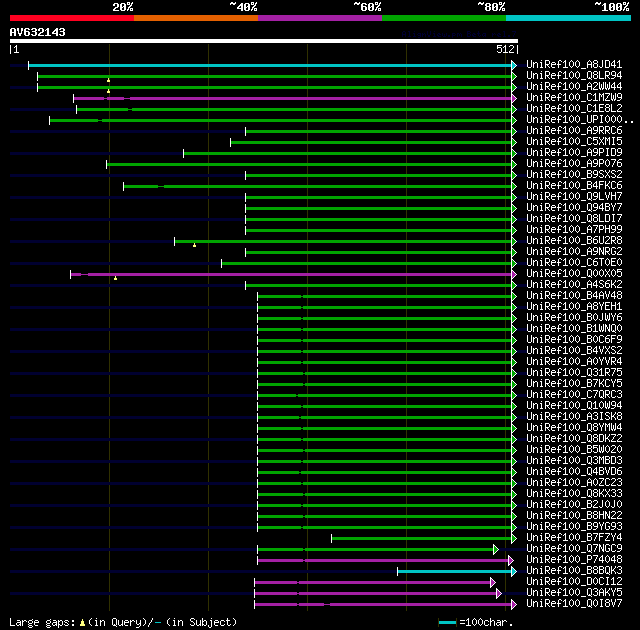The width and height of the screenshot is (640, 630).
Task: Click the cyan ~100% legend segment
Action: 569,18
